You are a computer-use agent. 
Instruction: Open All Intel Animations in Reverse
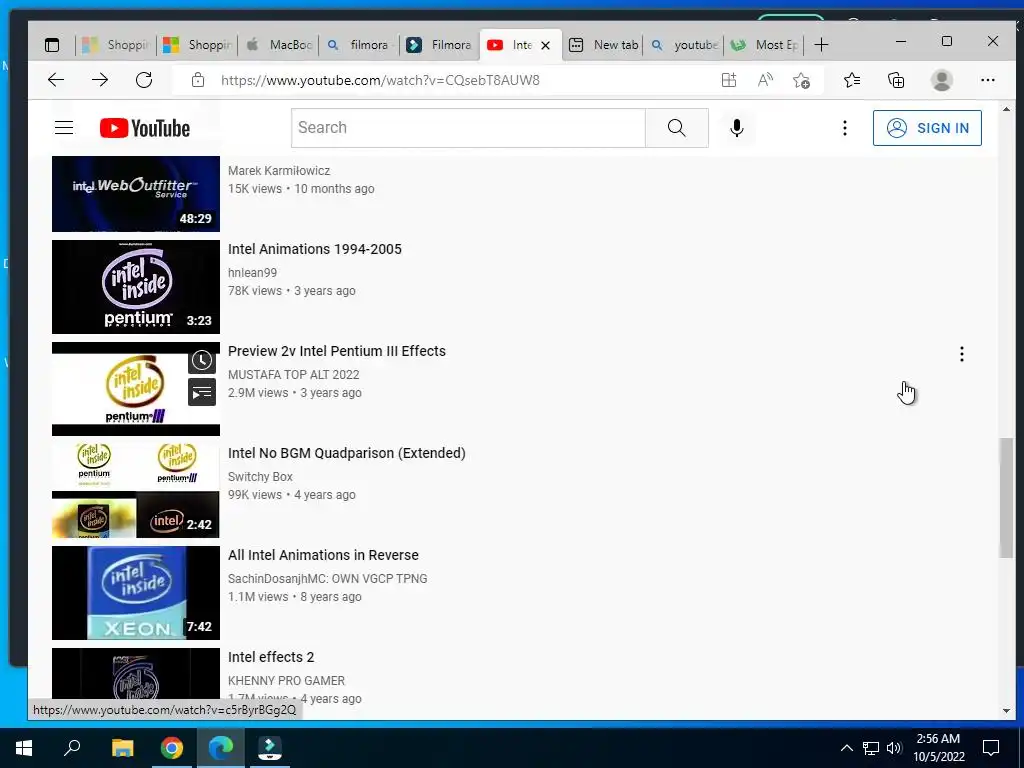(x=323, y=554)
